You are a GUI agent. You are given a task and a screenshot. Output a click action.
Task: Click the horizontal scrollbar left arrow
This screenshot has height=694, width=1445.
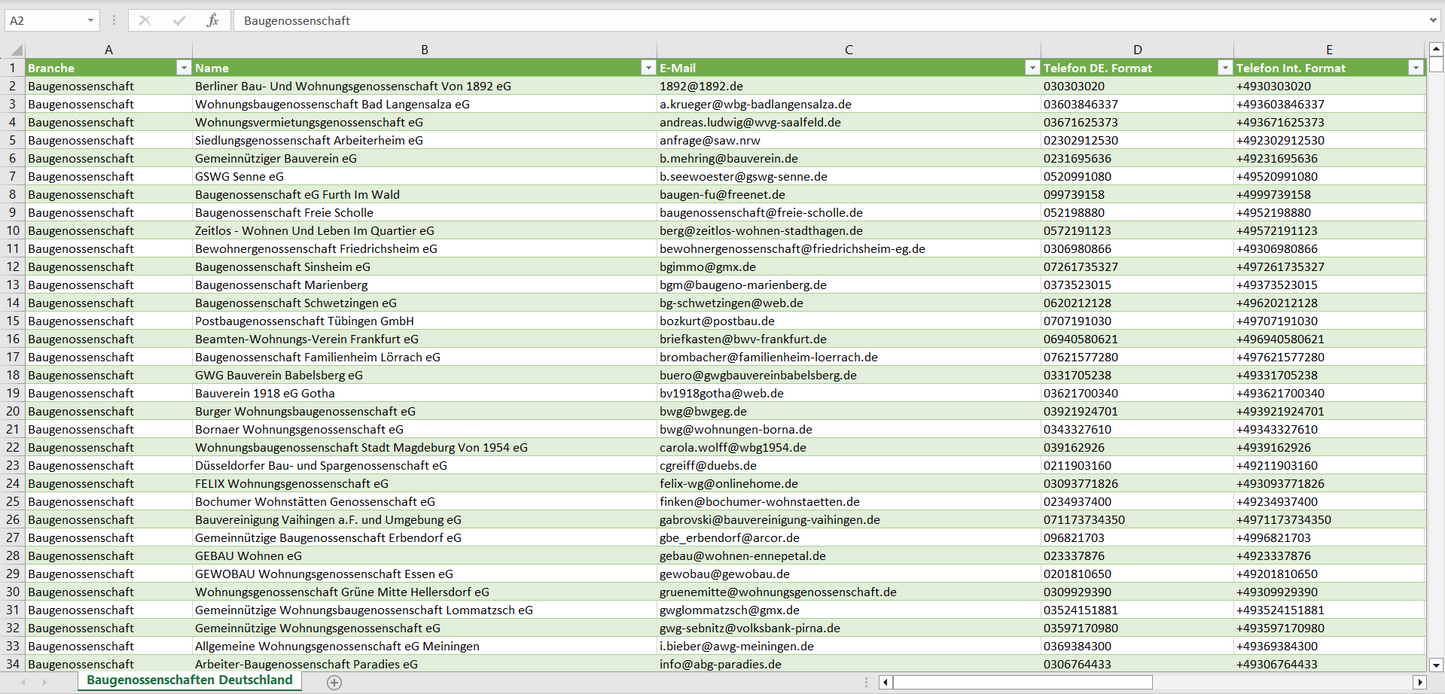click(x=885, y=682)
